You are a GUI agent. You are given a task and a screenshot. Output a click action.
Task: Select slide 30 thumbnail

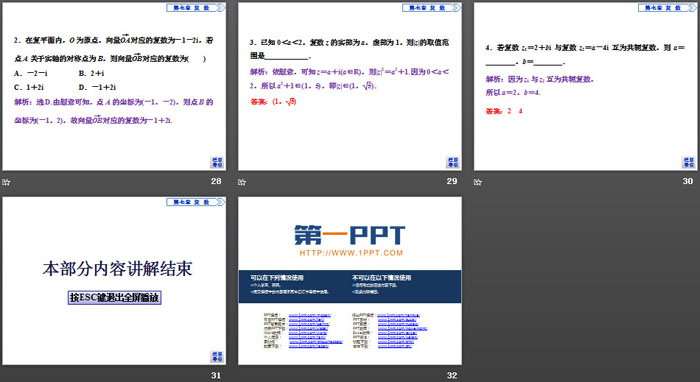pos(585,87)
